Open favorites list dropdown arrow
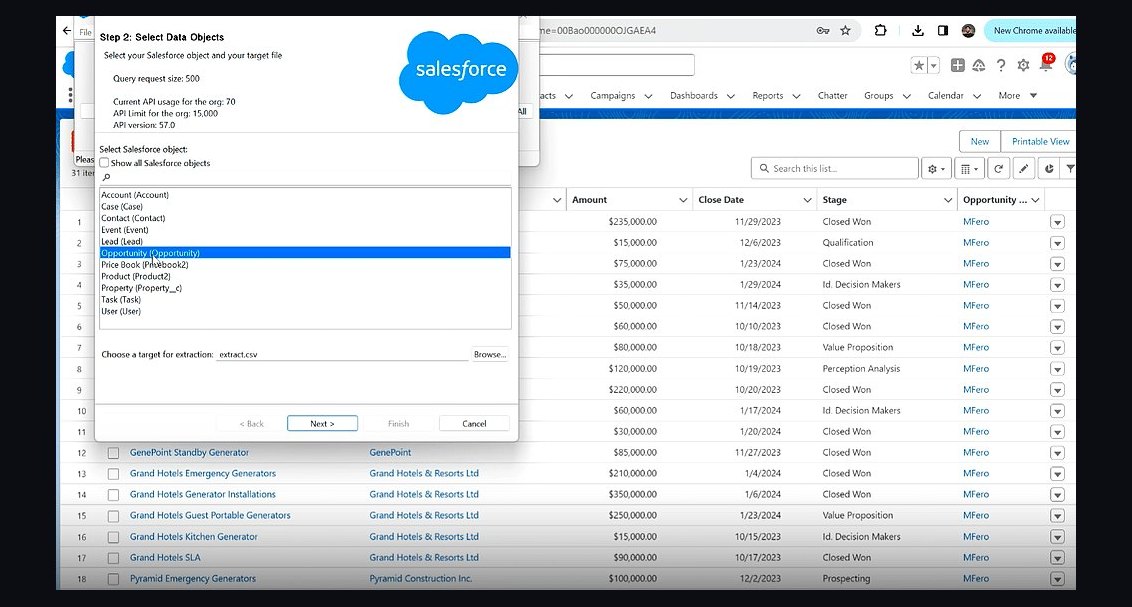Screen dimensions: 1132x607 click(x=933, y=66)
